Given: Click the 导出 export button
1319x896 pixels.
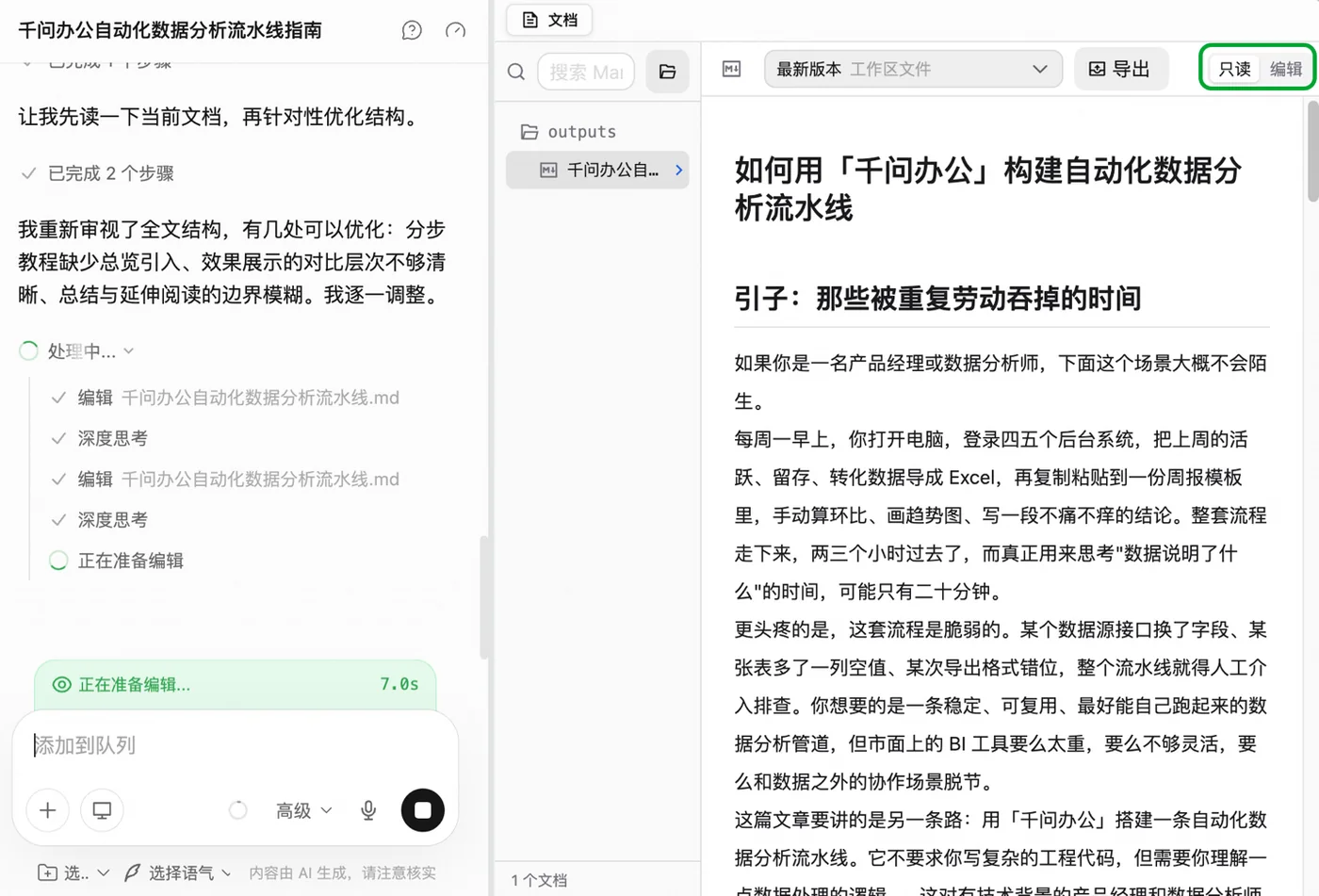Looking at the screenshot, I should pos(1120,69).
